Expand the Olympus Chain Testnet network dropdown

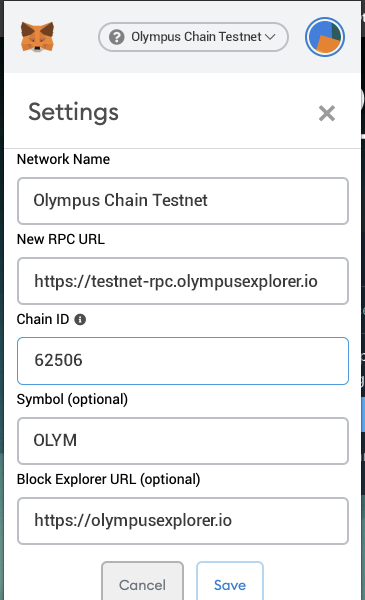tap(193, 37)
